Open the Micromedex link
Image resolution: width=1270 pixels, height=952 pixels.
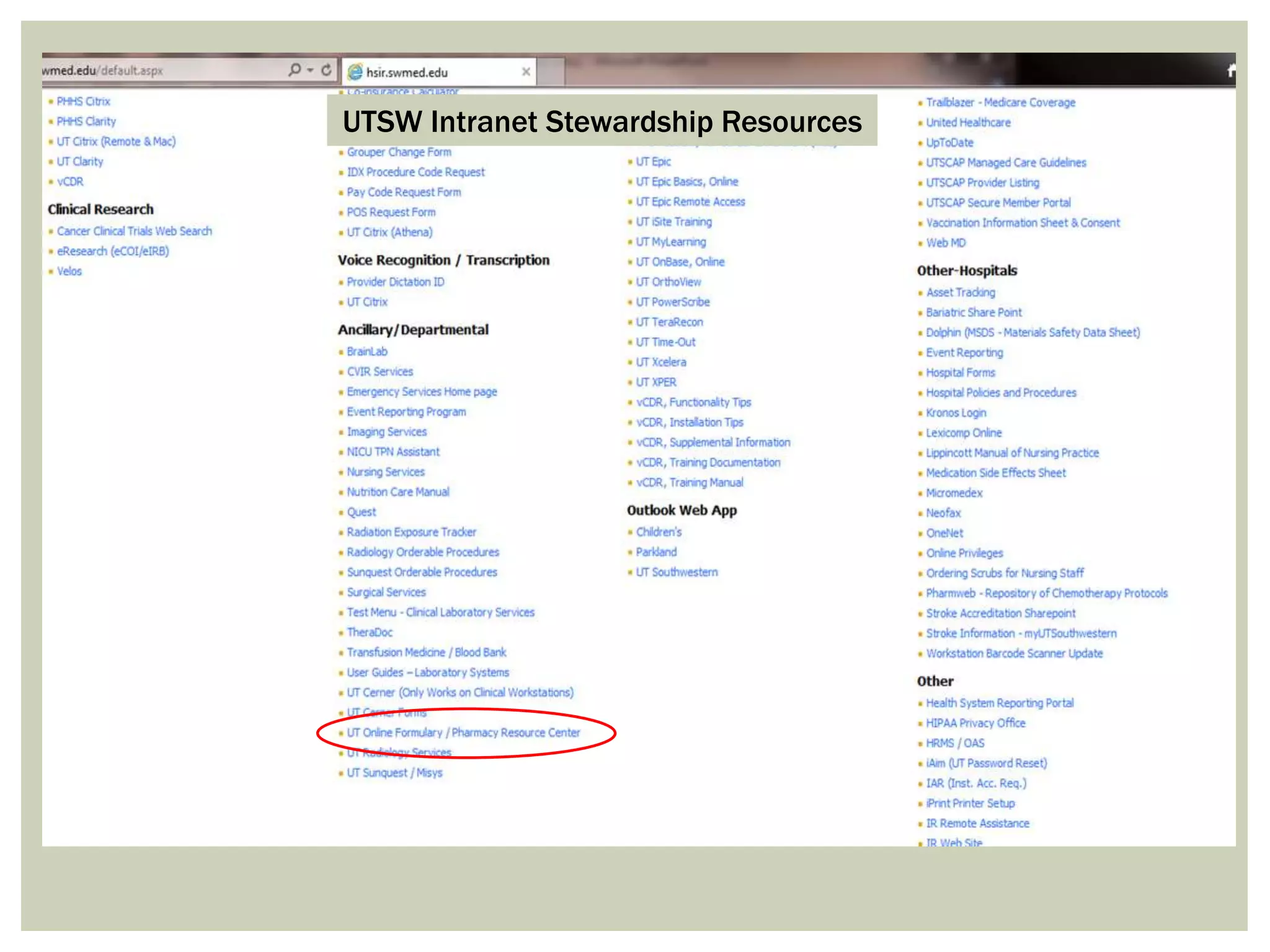tap(954, 493)
